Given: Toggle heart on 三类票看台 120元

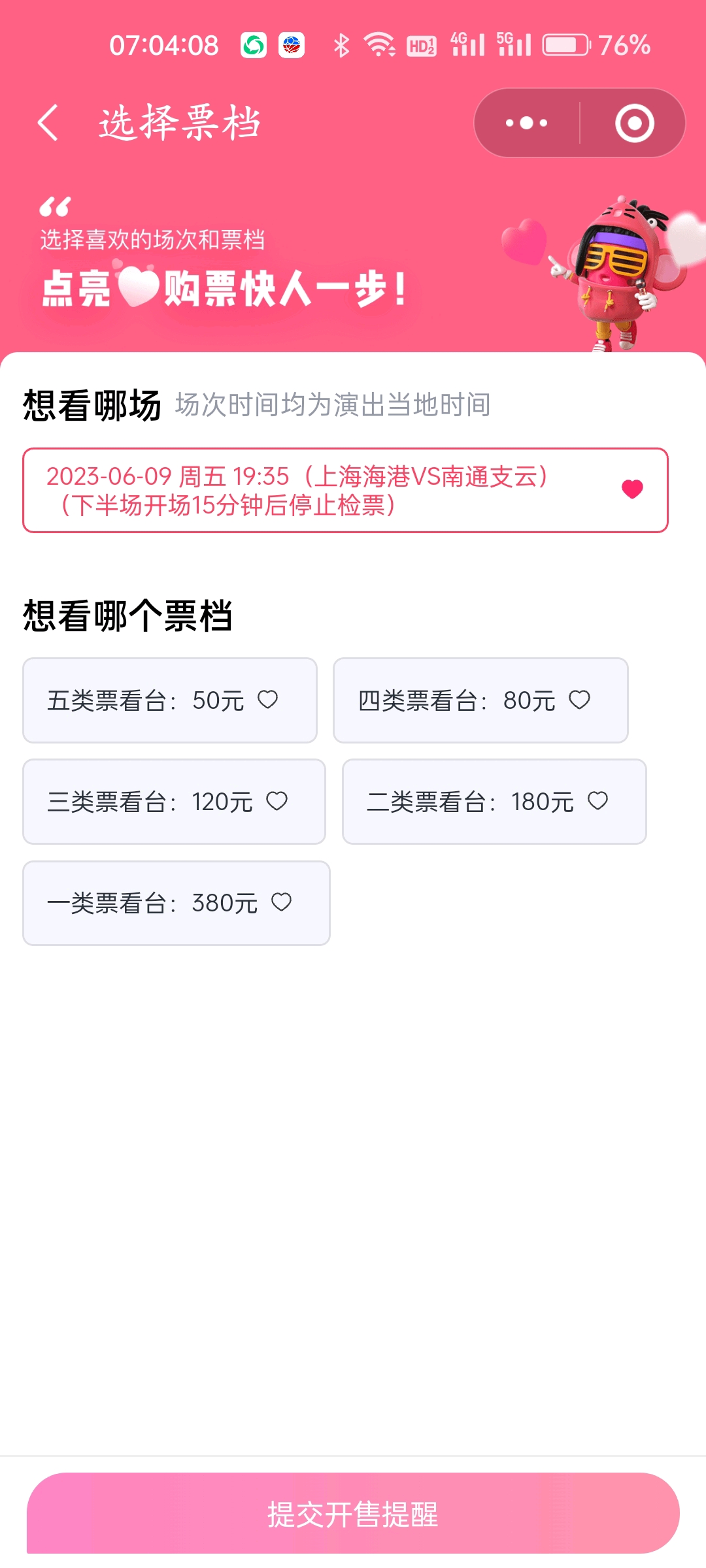Looking at the screenshot, I should [x=277, y=801].
